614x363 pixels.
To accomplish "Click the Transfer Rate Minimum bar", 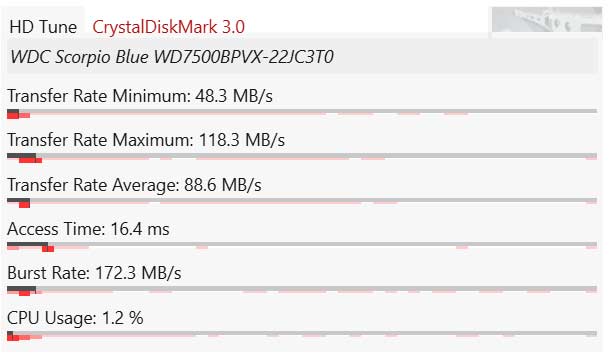I will [302, 114].
